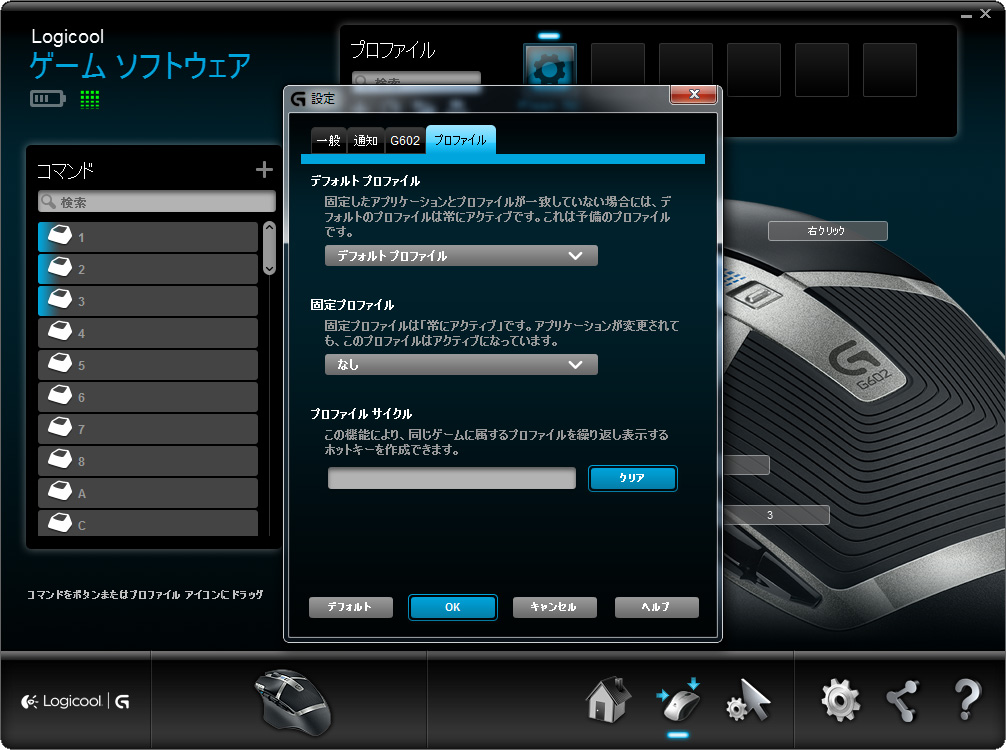The height and width of the screenshot is (750, 1006).
Task: Select key icon for command A
Action: [60, 491]
